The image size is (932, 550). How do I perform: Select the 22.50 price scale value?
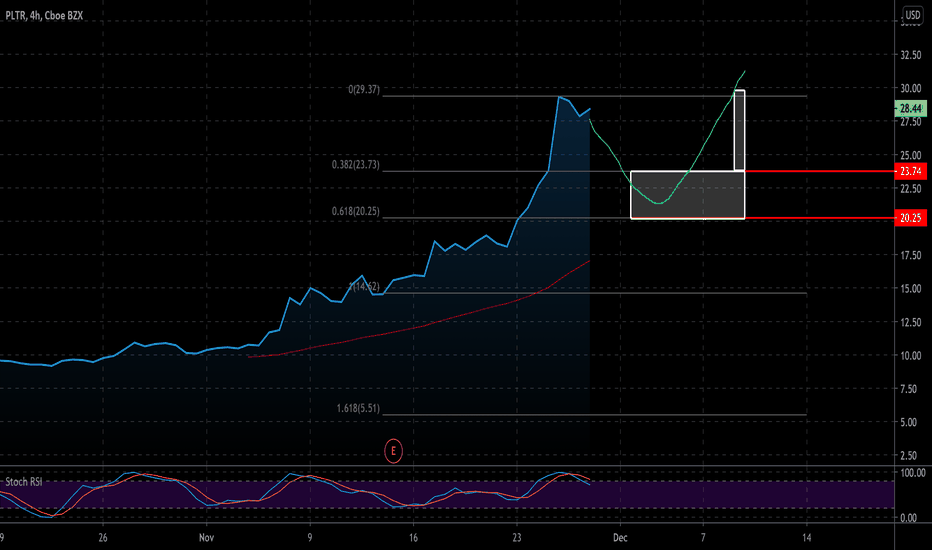tap(911, 188)
